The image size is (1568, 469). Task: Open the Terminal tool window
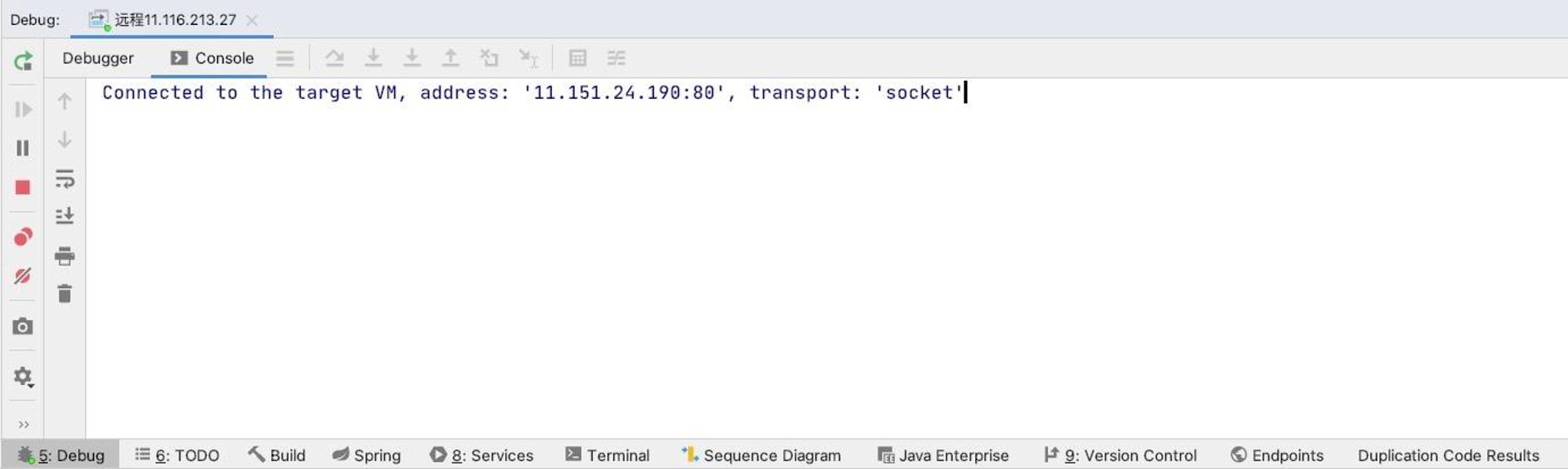coord(608,455)
